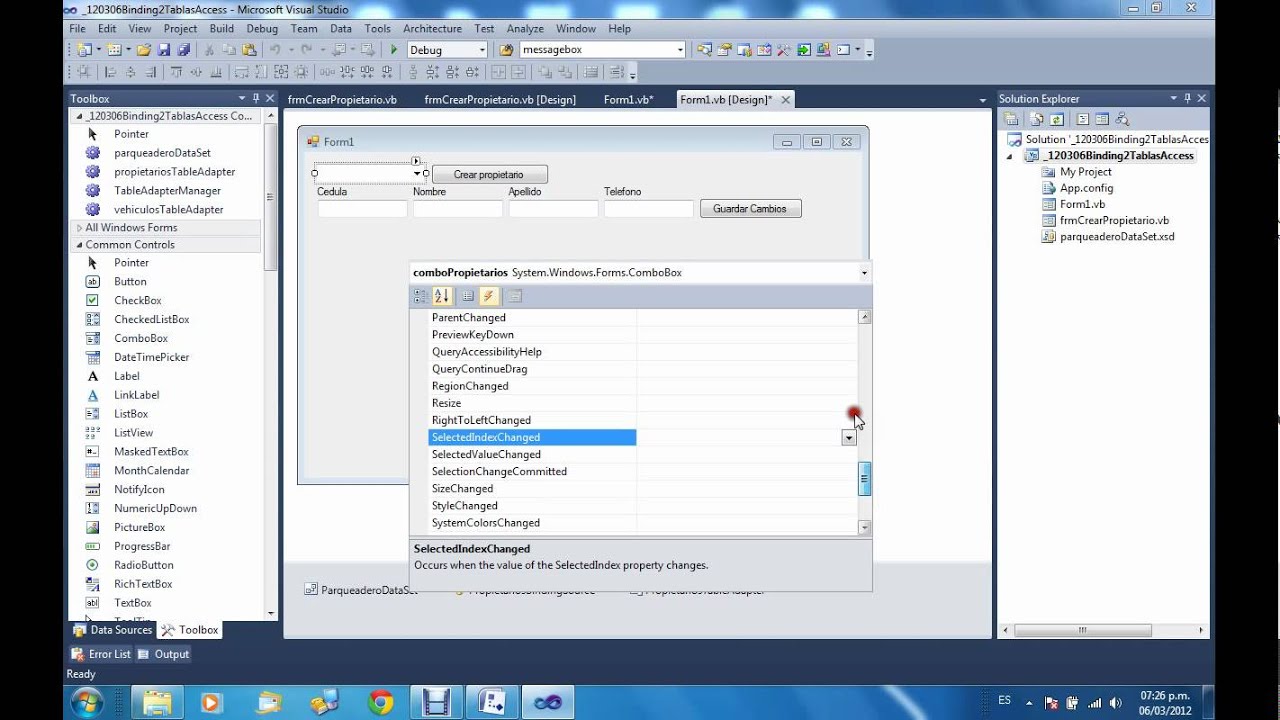The width and height of the screenshot is (1280, 720).
Task: Show properties list in Properties window
Action: point(468,296)
